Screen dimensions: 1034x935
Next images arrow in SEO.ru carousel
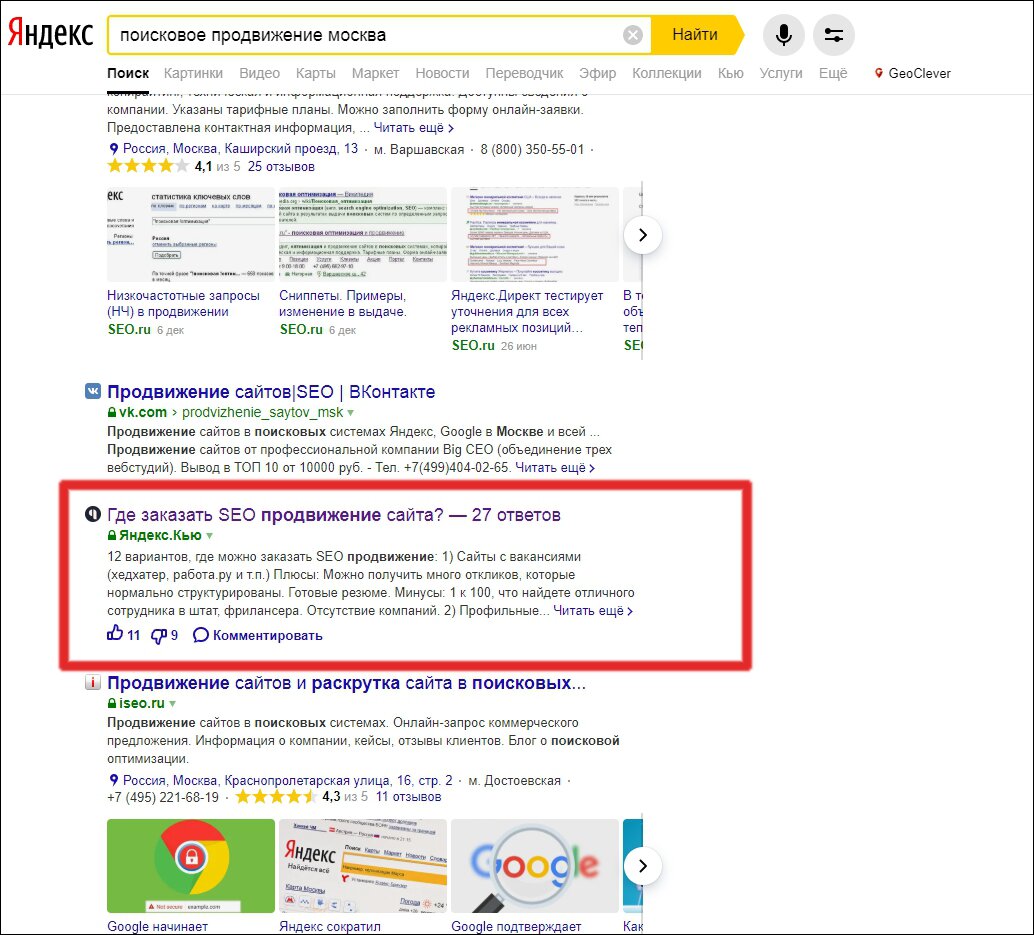point(642,235)
